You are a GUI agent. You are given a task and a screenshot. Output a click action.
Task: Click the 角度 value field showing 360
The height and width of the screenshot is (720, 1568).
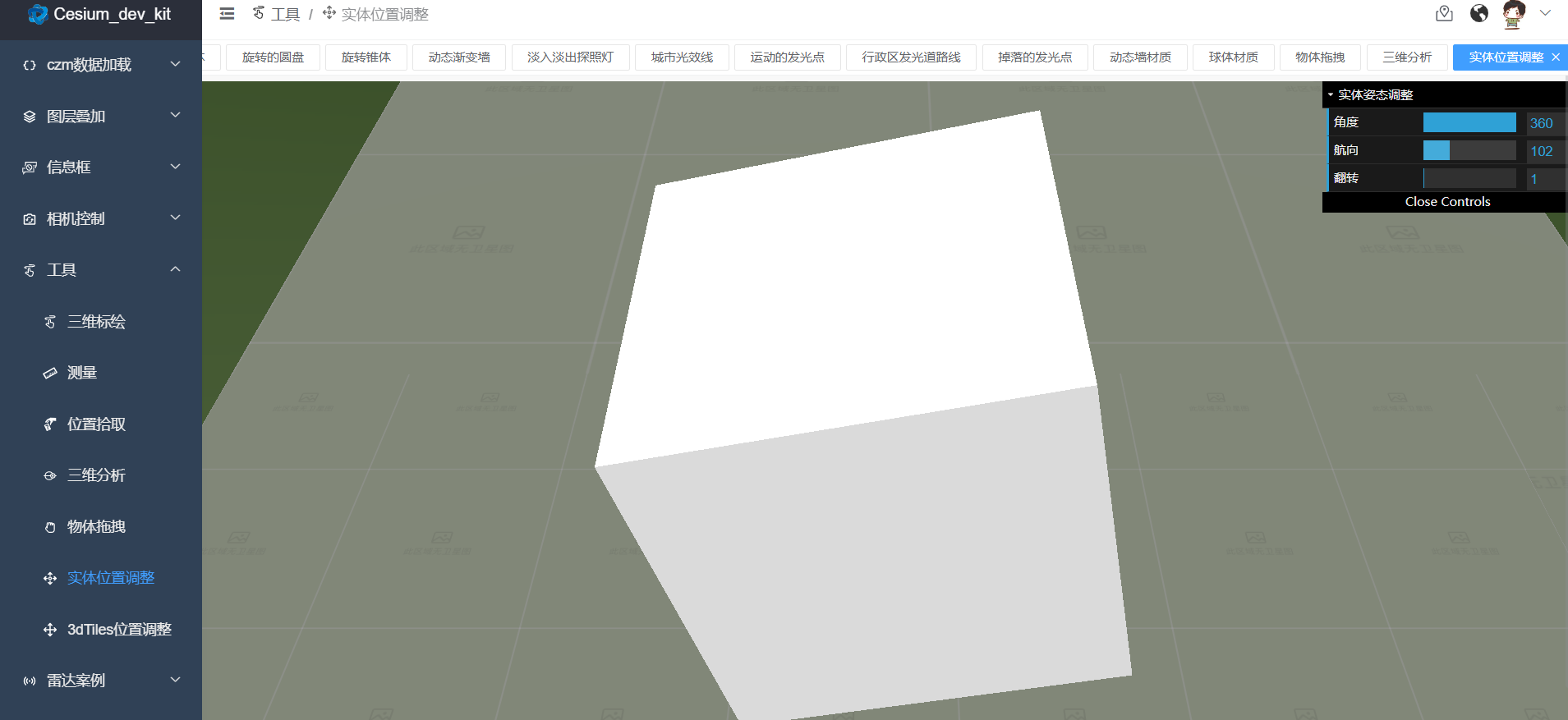coord(1545,123)
